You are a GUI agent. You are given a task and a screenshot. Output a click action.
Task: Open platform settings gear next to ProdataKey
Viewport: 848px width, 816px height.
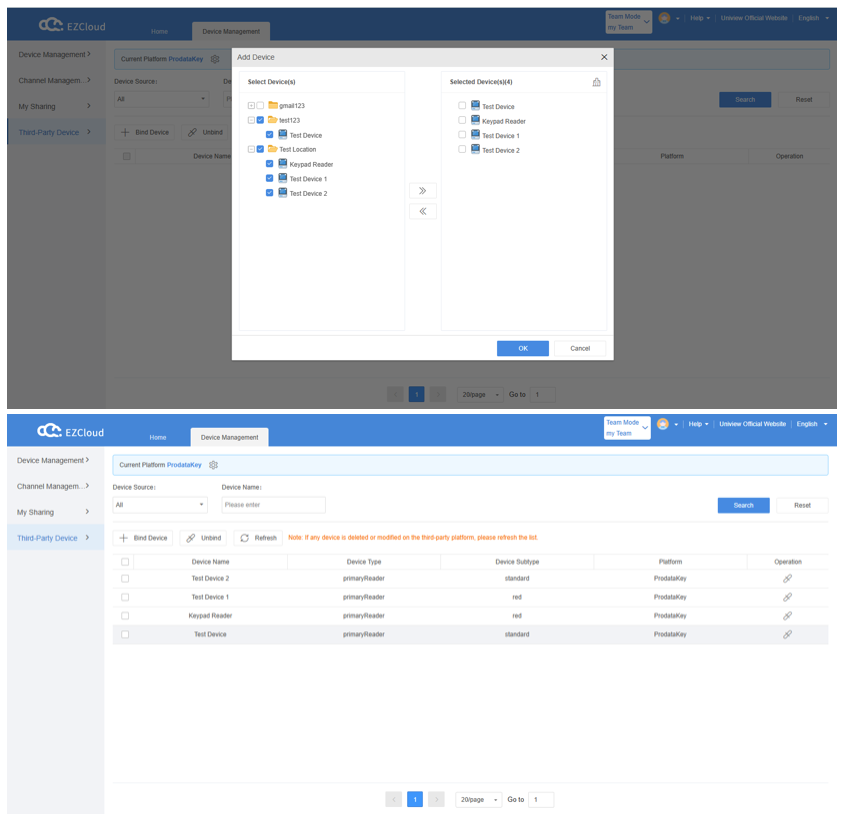pos(213,465)
